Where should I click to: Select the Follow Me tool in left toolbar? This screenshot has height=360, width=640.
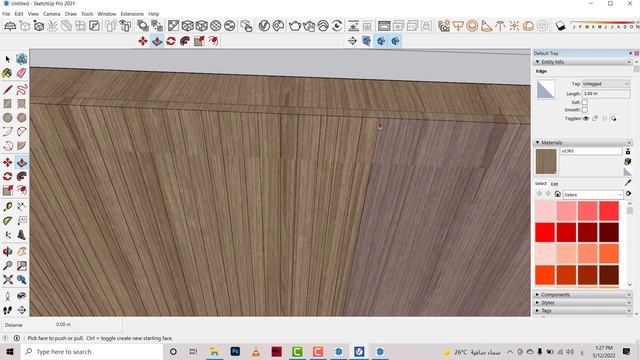tap(21, 176)
